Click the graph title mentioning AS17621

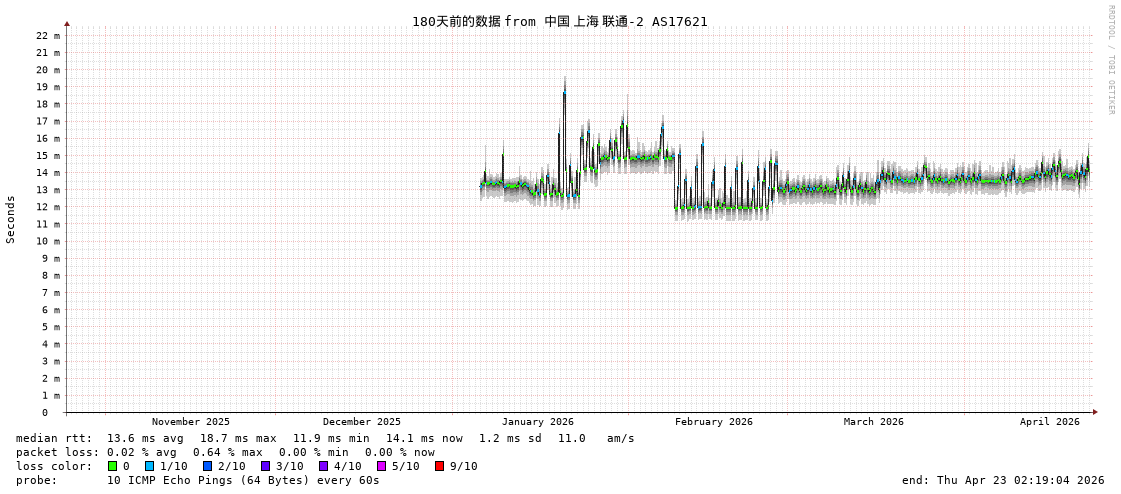[559, 21]
